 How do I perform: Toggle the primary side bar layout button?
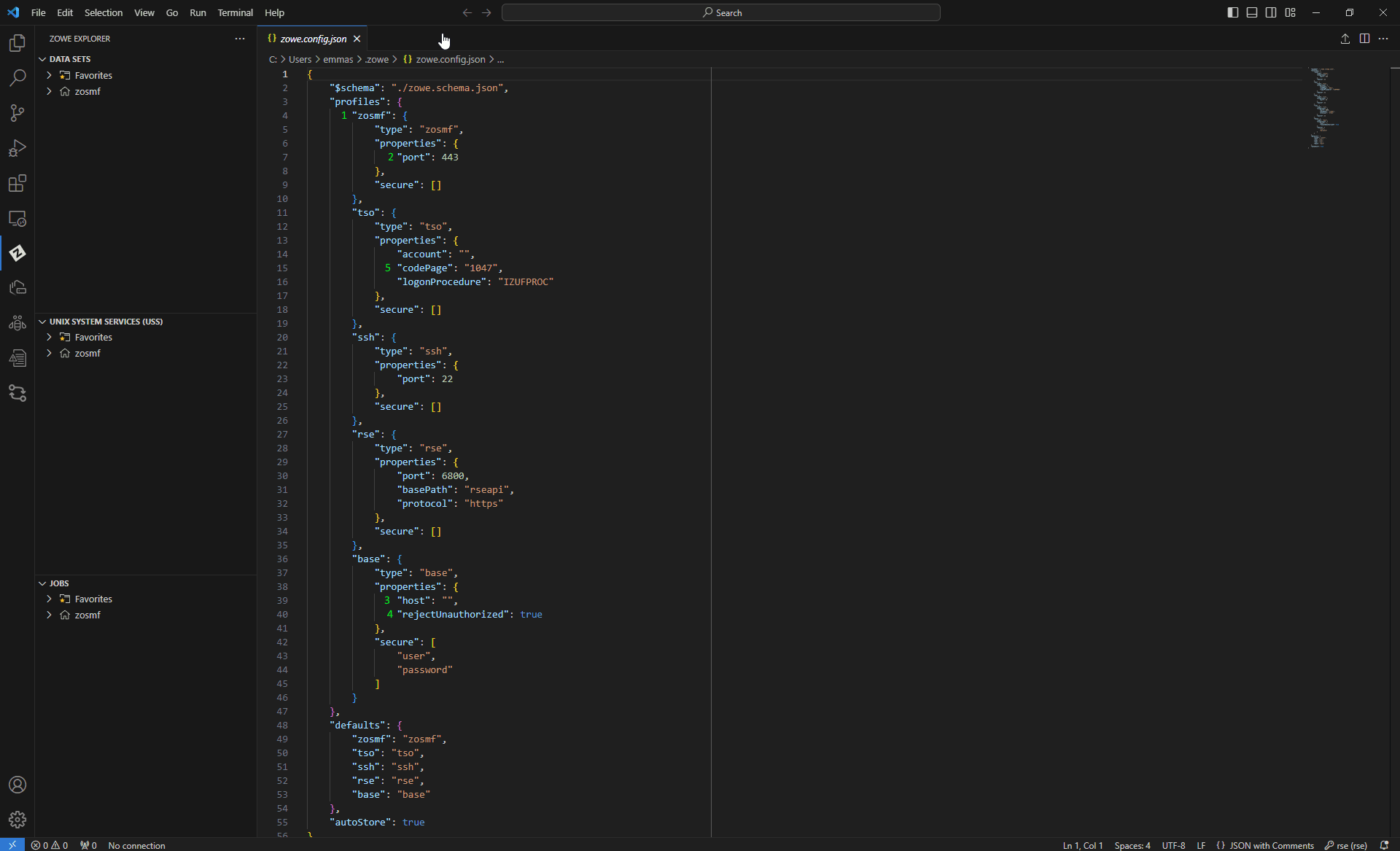point(1232,12)
